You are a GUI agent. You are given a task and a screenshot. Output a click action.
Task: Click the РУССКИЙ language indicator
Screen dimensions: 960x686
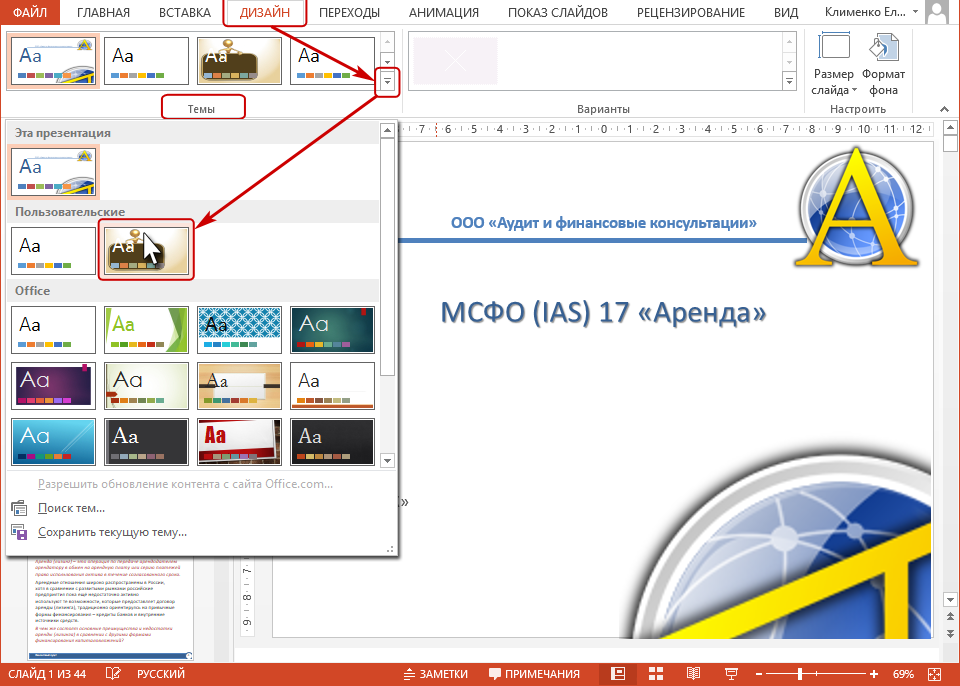coord(160,674)
